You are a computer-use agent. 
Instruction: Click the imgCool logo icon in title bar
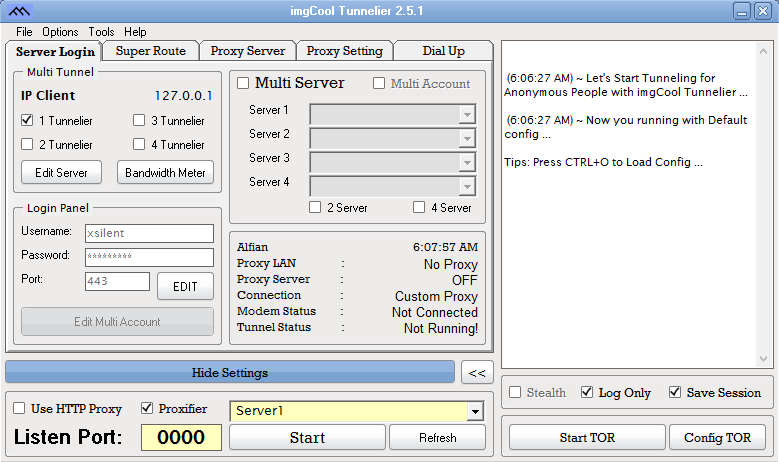coord(19,11)
